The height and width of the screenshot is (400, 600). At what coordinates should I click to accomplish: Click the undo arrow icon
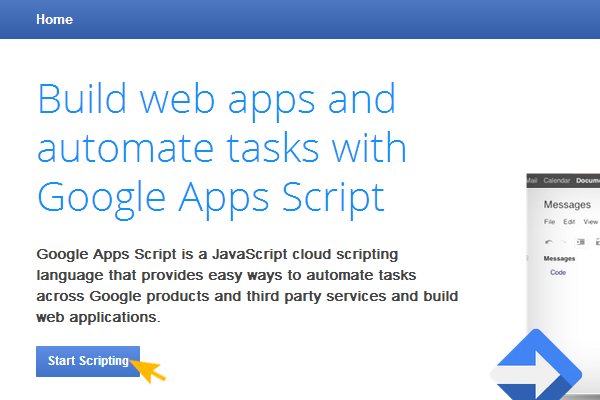pyautogui.click(x=548, y=241)
